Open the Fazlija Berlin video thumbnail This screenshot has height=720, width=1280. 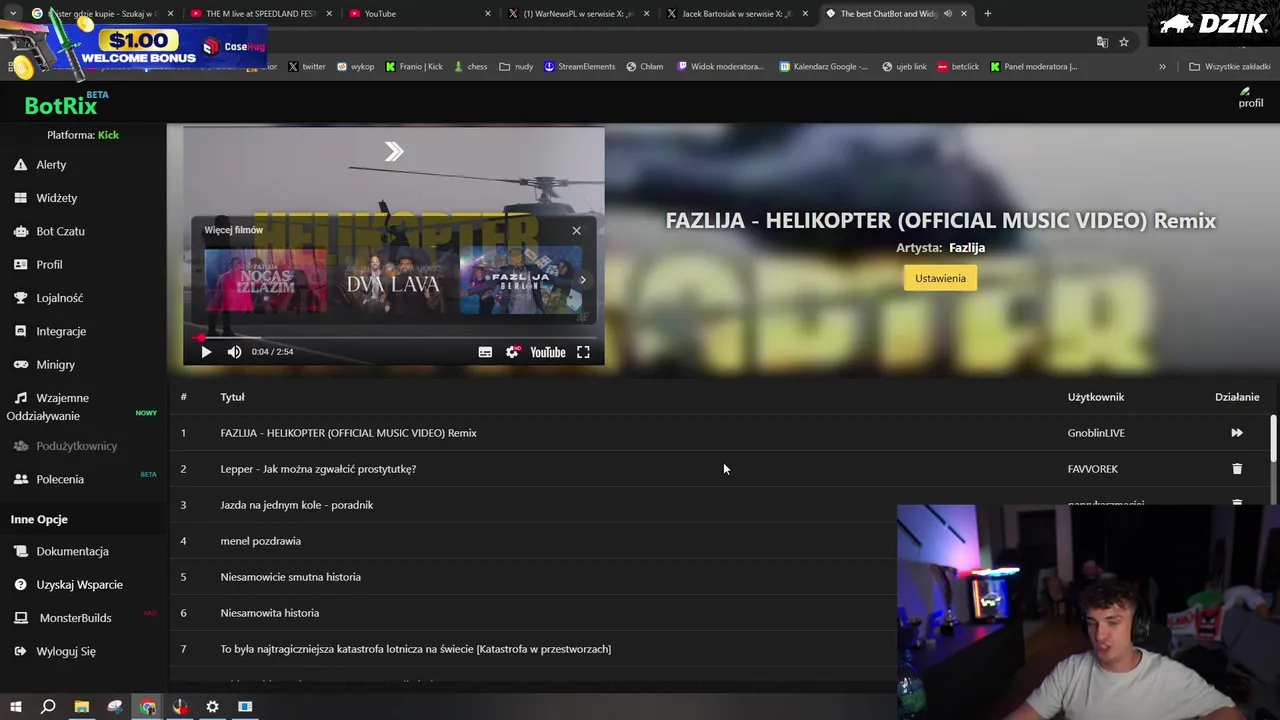521,281
